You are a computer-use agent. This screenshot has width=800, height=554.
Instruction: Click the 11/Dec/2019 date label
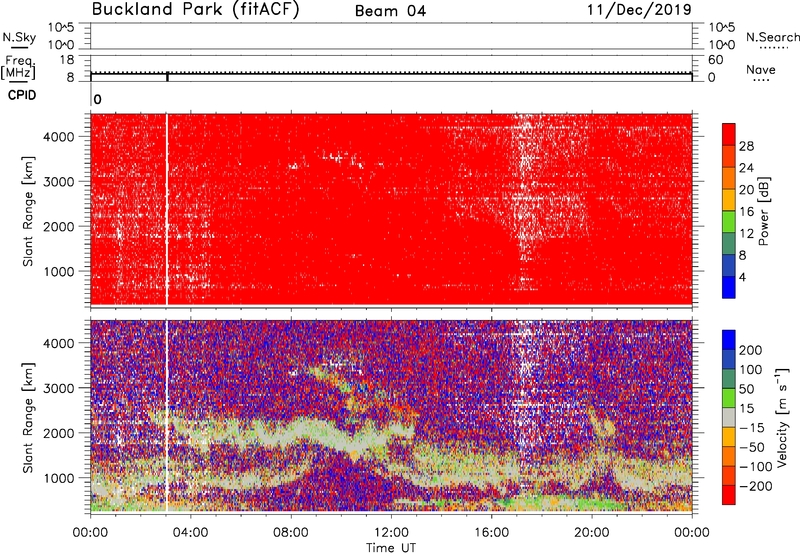(x=639, y=10)
